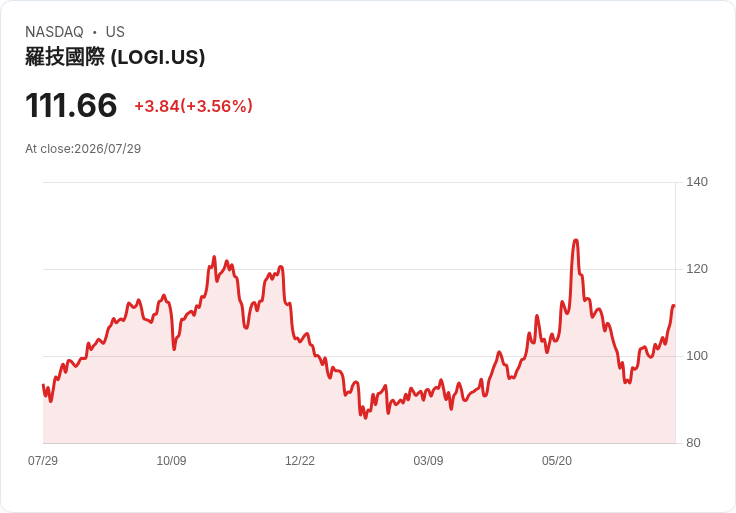This screenshot has height=513, width=736.
Task: Click the 05/20 x-axis date label
Action: click(557, 460)
